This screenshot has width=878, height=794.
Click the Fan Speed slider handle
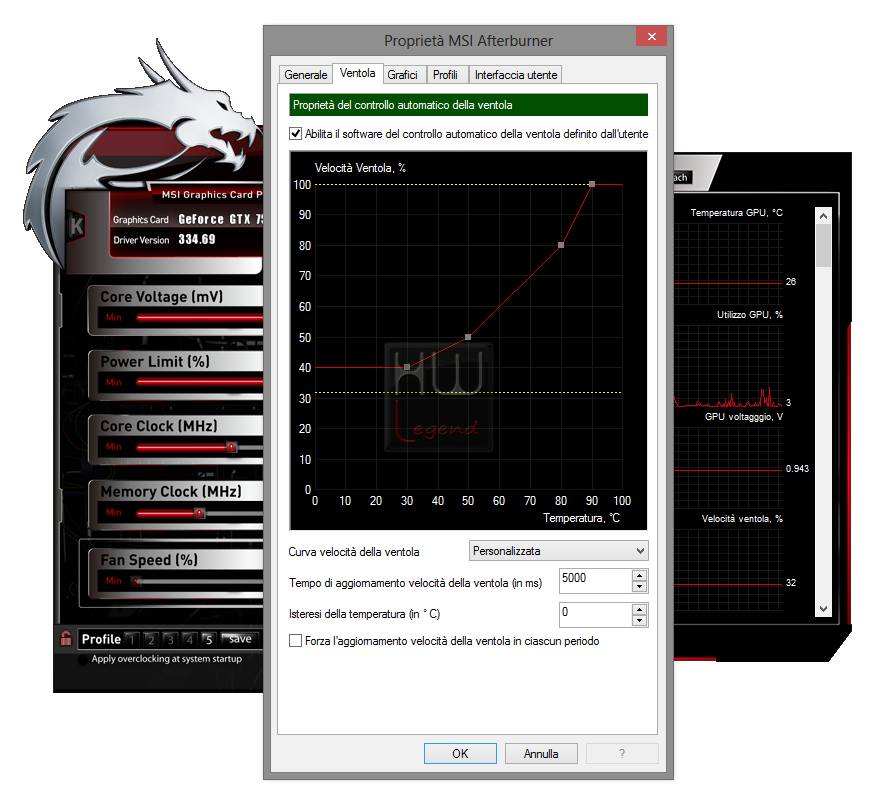pos(136,581)
